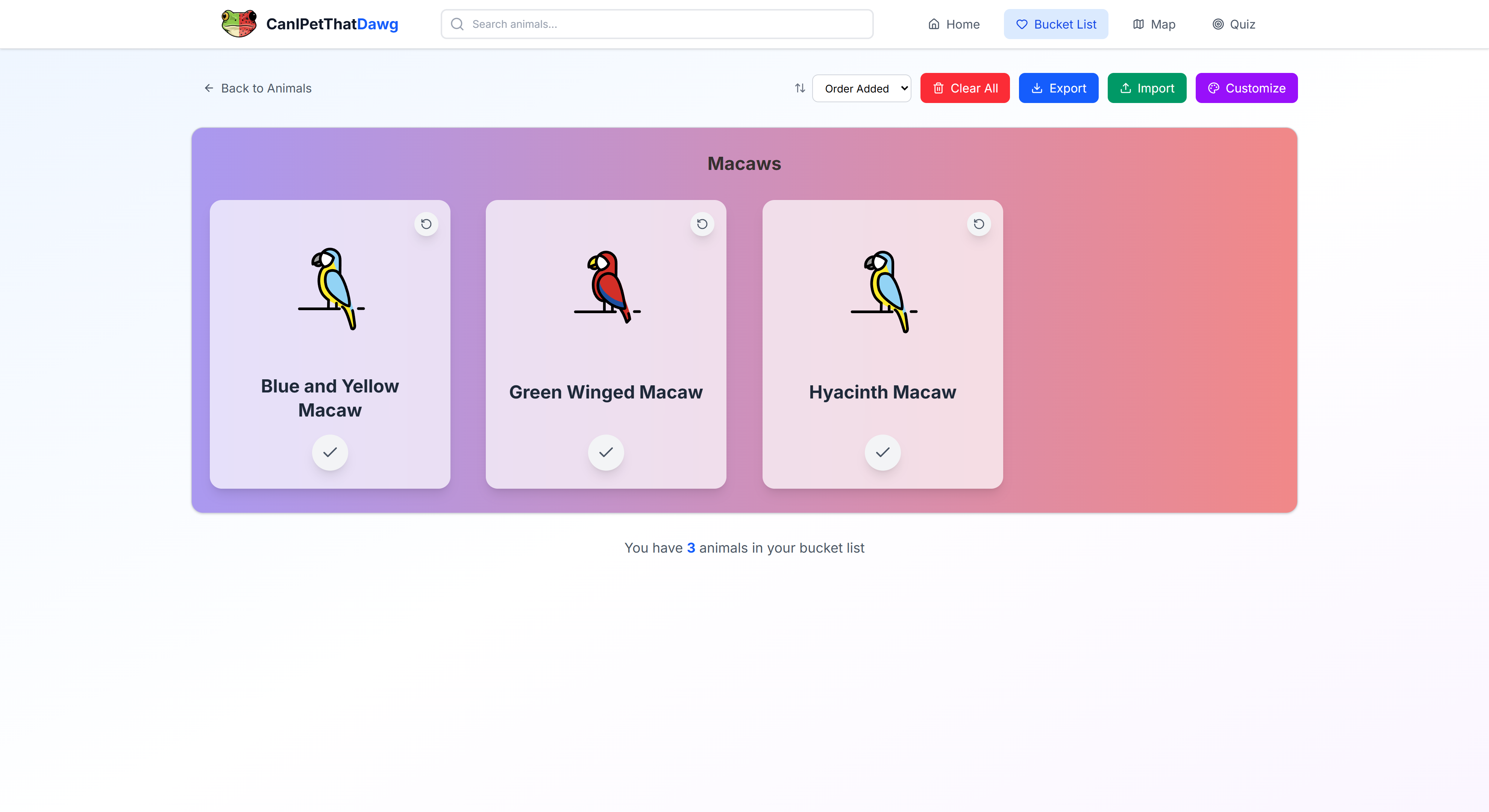Screen dimensions: 1489x812
Task: Click the bucket list count number 3
Action: click(691, 548)
